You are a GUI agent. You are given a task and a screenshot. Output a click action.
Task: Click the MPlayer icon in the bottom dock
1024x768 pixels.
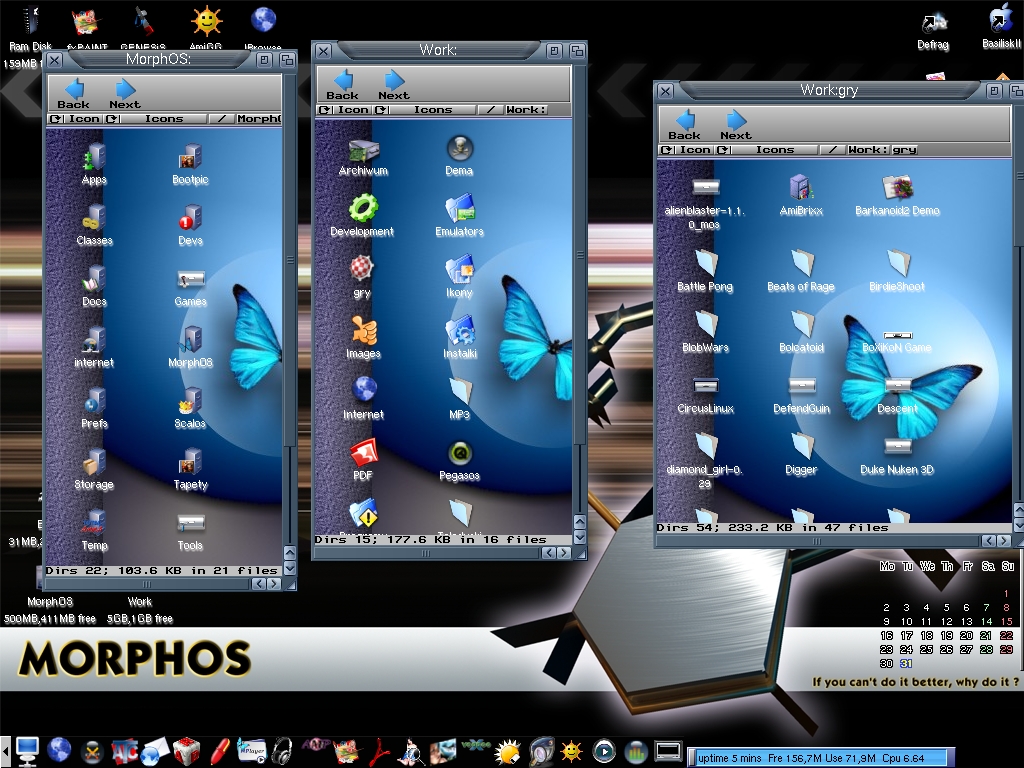[x=251, y=750]
